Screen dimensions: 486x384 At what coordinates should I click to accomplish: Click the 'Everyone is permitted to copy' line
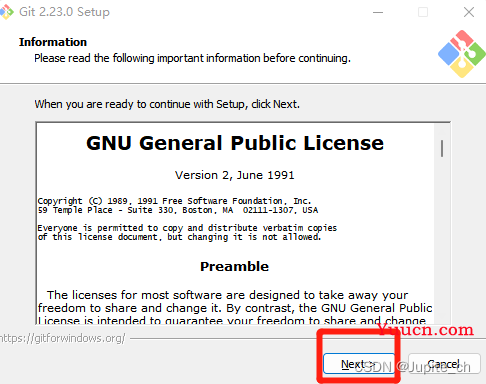(187, 228)
